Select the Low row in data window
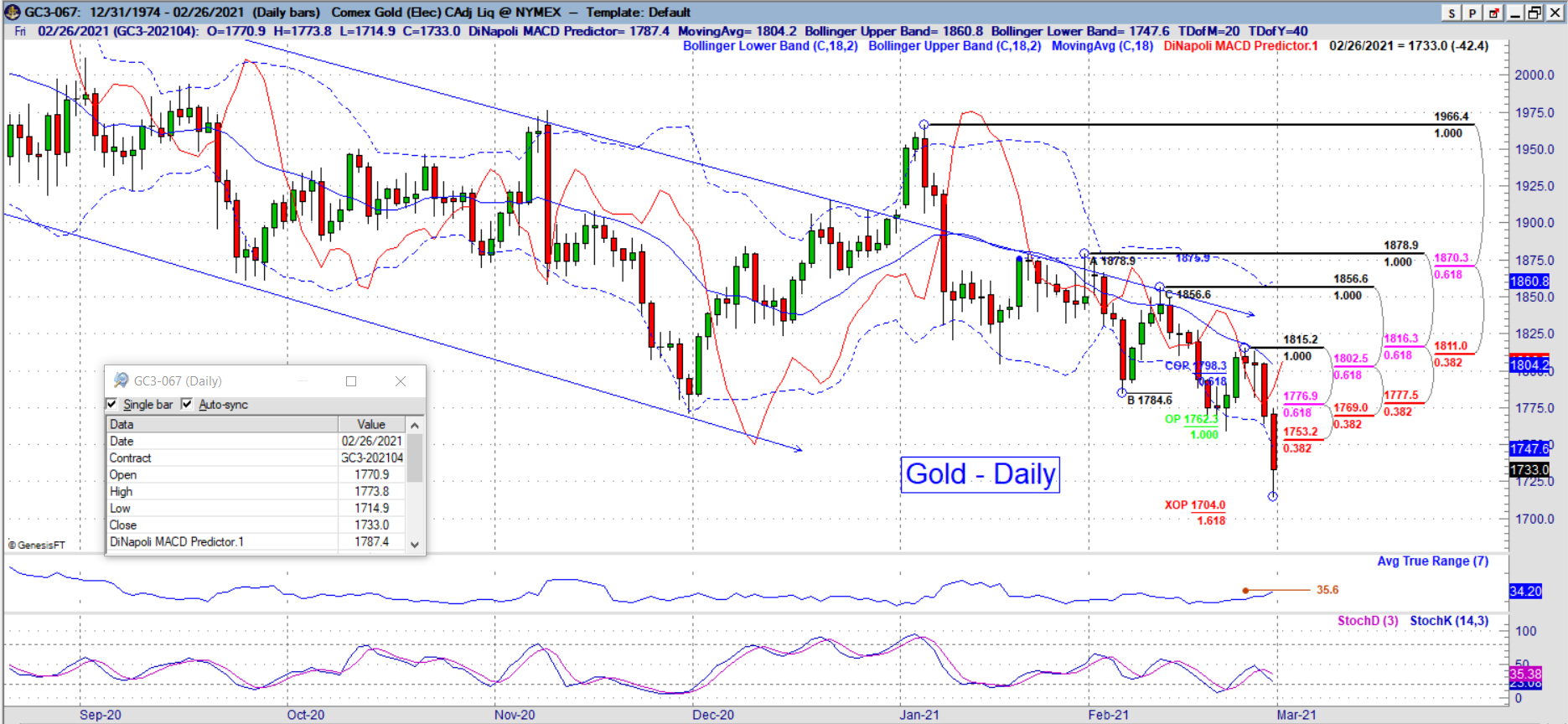This screenshot has width=1568, height=724. click(x=256, y=508)
